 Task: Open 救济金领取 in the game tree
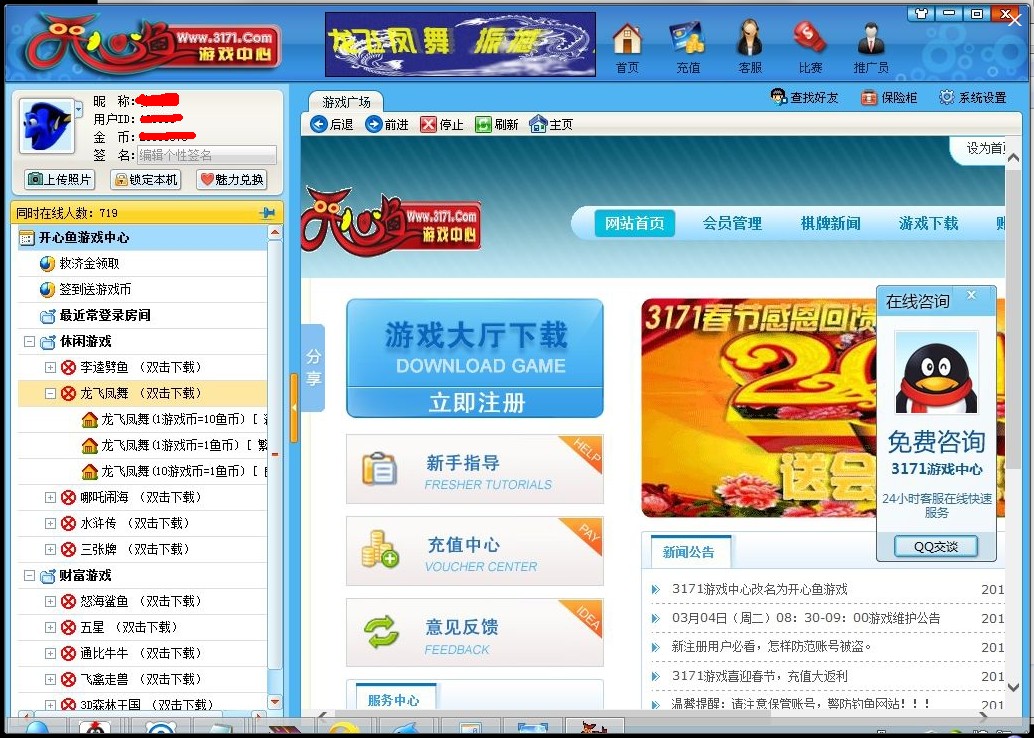point(89,264)
